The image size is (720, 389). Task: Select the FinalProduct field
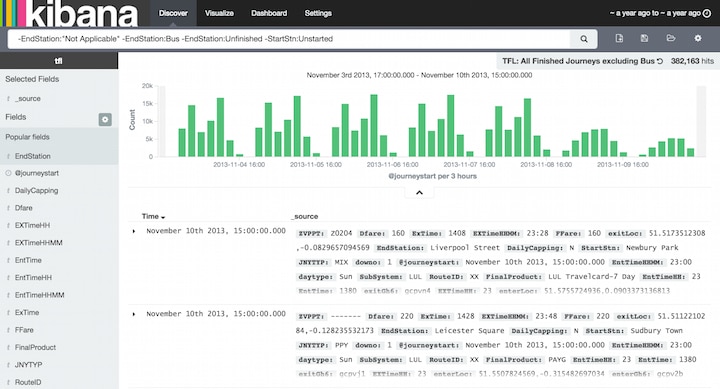(35, 348)
